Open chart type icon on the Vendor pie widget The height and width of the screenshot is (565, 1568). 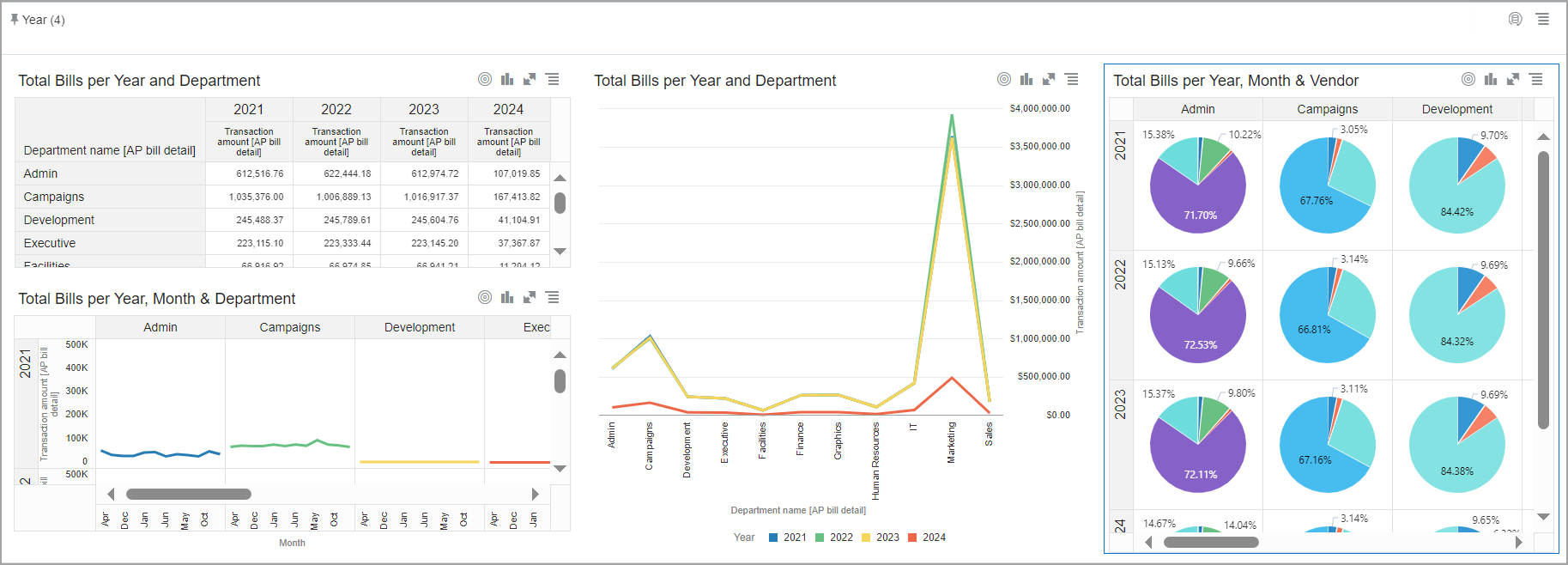(x=1491, y=79)
